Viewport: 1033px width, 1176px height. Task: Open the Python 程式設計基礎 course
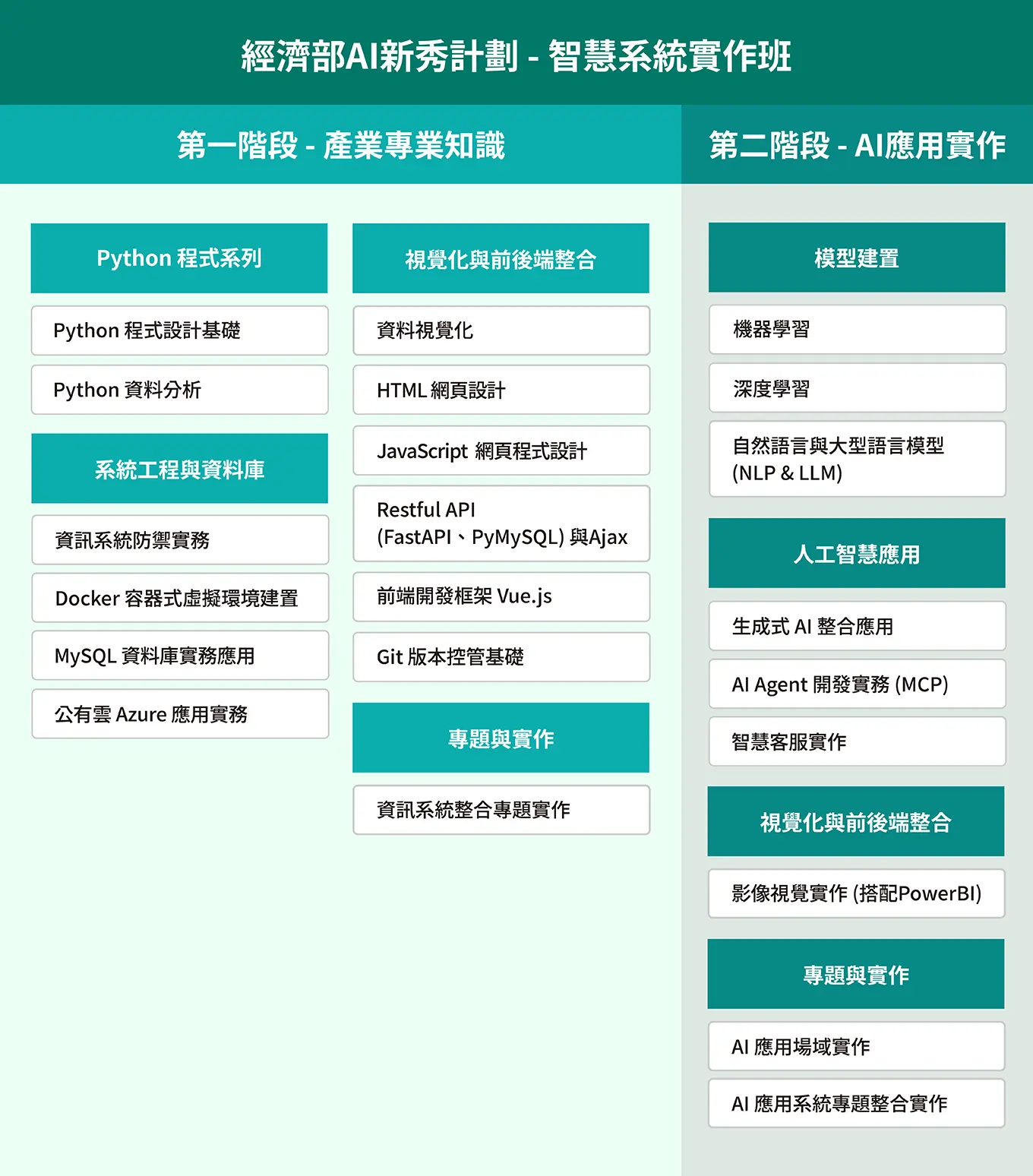coord(179,330)
